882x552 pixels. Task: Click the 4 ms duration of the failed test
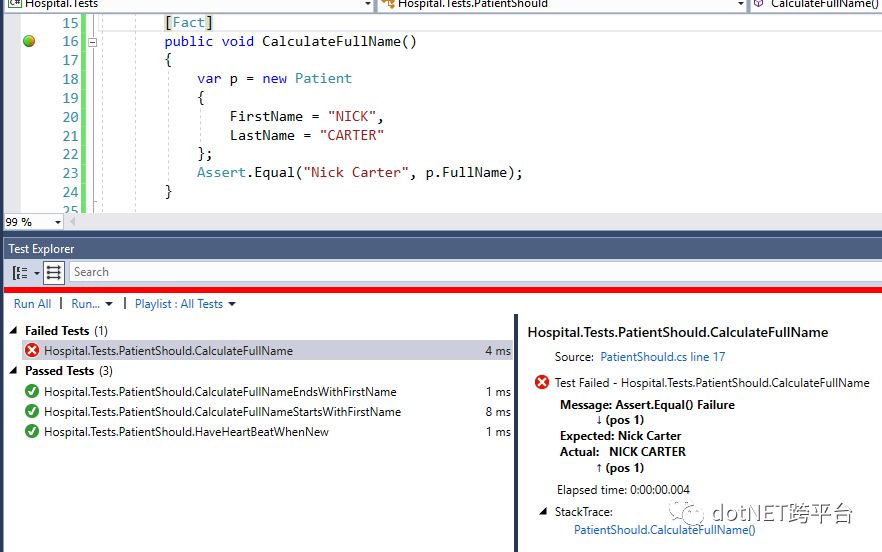pyautogui.click(x=498, y=351)
